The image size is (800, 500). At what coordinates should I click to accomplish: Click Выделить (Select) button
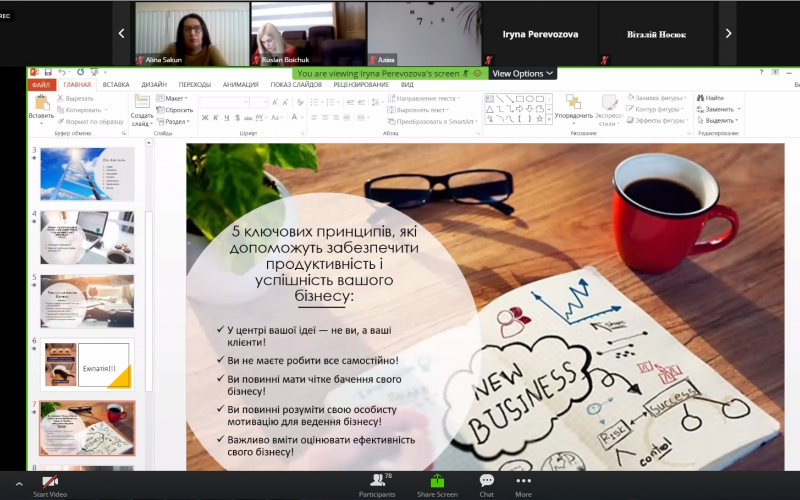pos(717,120)
